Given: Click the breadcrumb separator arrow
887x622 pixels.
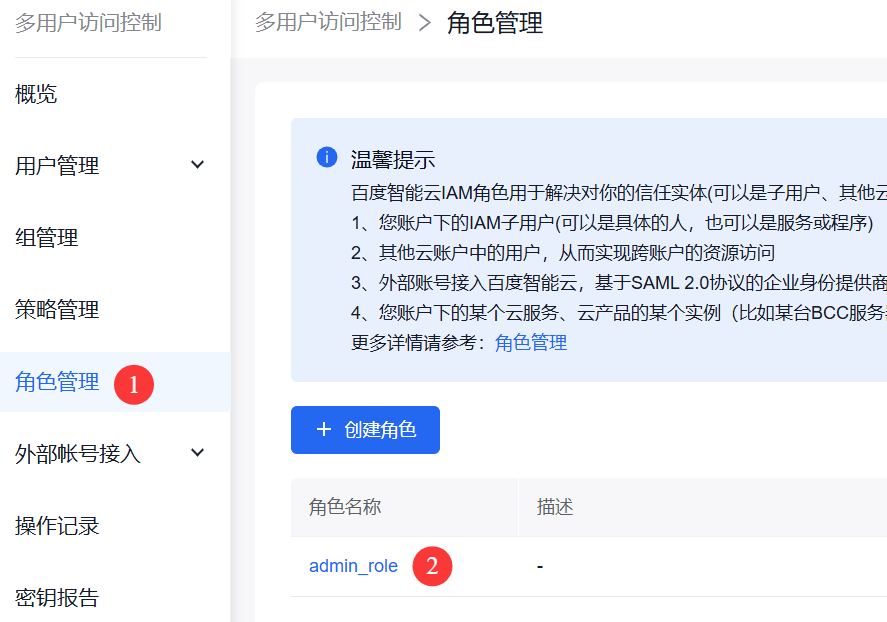Looking at the screenshot, I should [425, 23].
